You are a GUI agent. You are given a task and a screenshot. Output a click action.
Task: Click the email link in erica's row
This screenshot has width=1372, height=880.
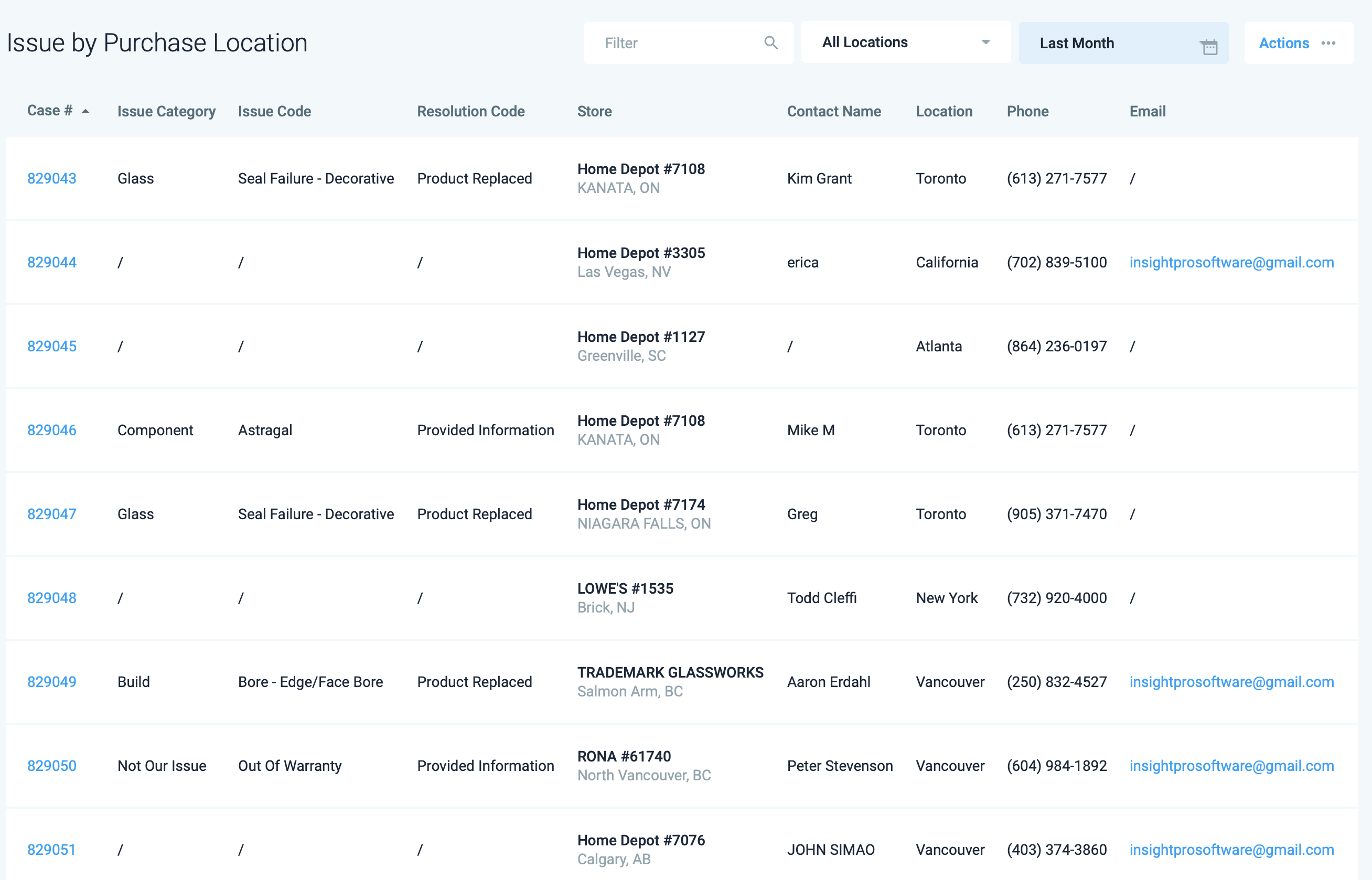(x=1231, y=263)
